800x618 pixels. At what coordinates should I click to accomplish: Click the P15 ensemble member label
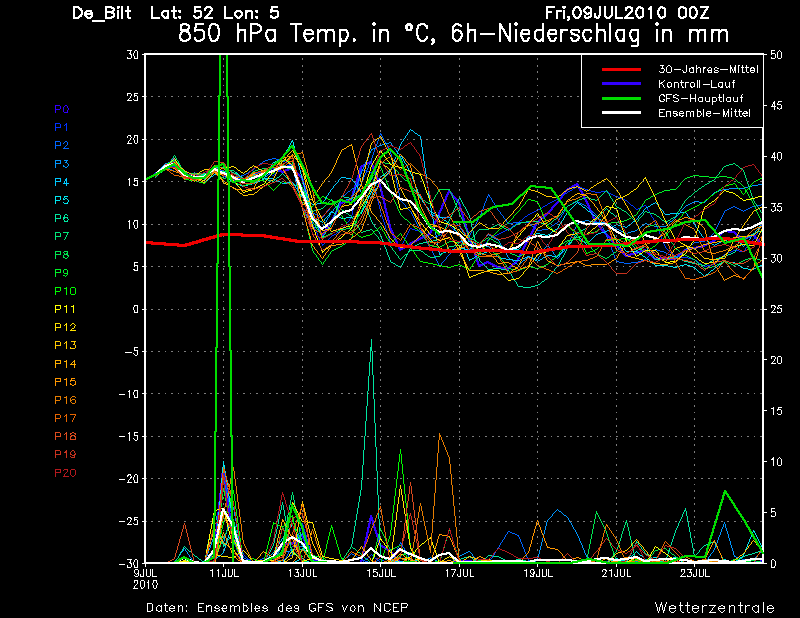[x=65, y=382]
